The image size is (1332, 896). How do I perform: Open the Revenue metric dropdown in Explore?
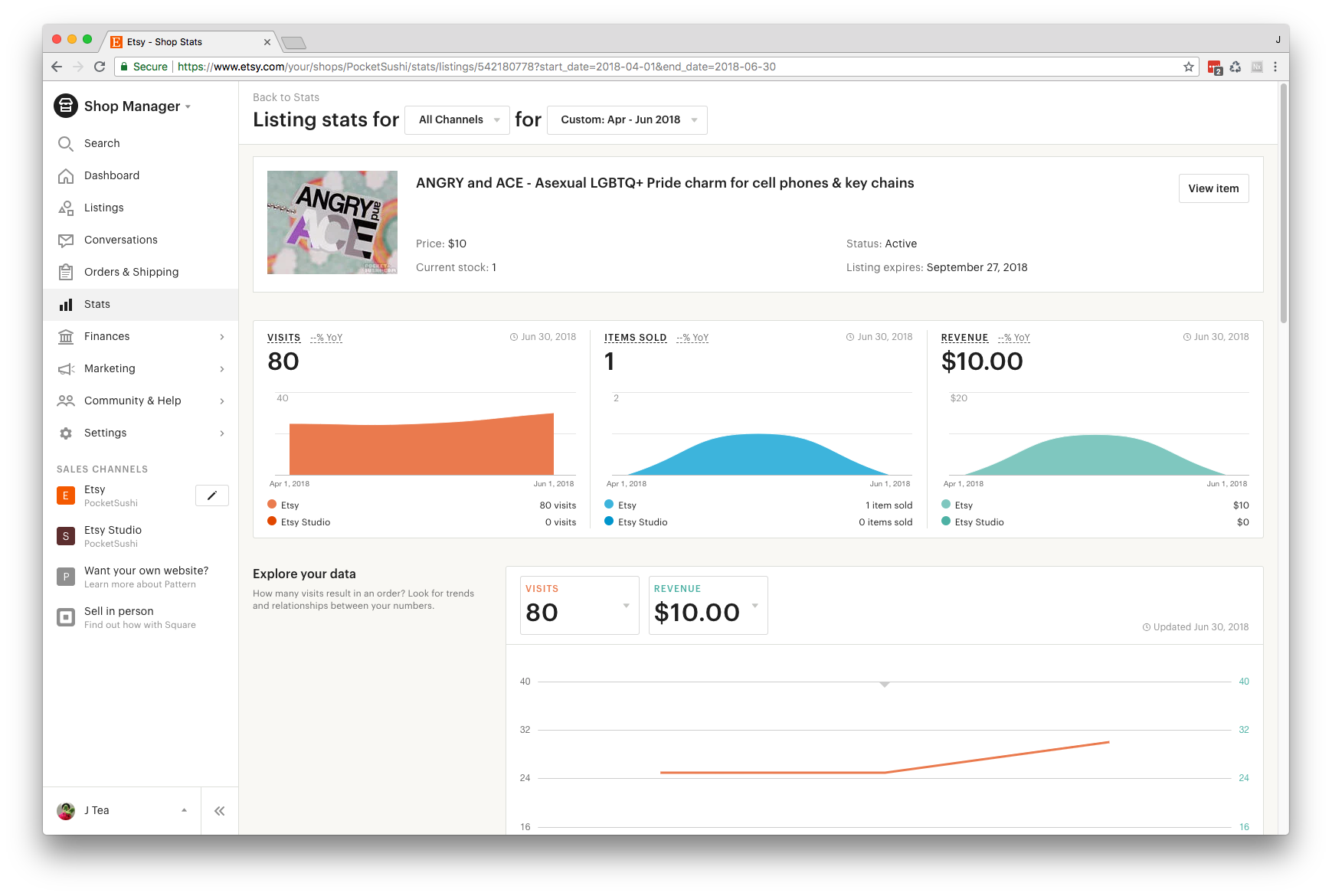(x=709, y=605)
